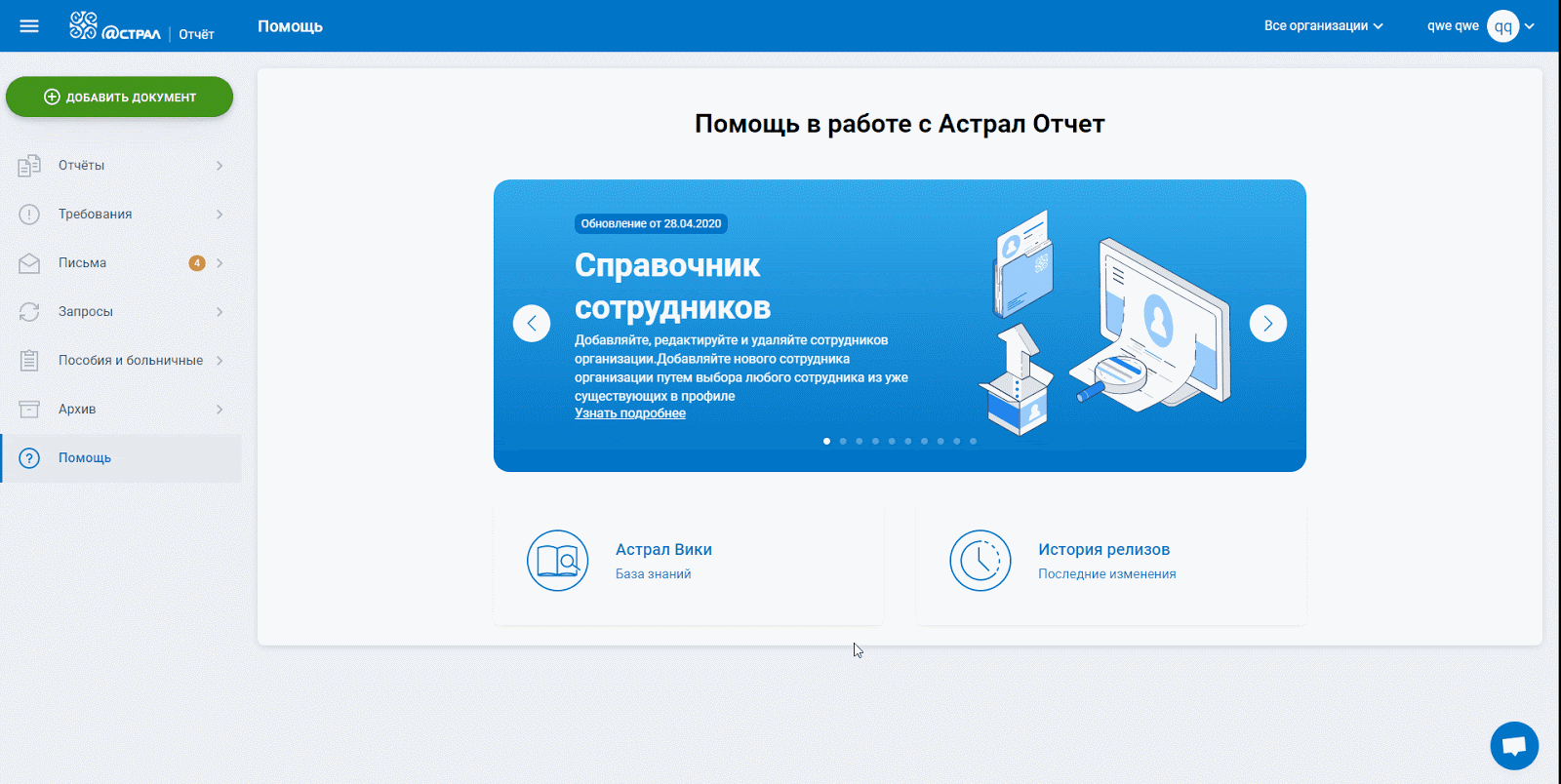This screenshot has height=784, width=1561.
Task: Select Отчёты in sidebar menu
Action: (x=121, y=166)
